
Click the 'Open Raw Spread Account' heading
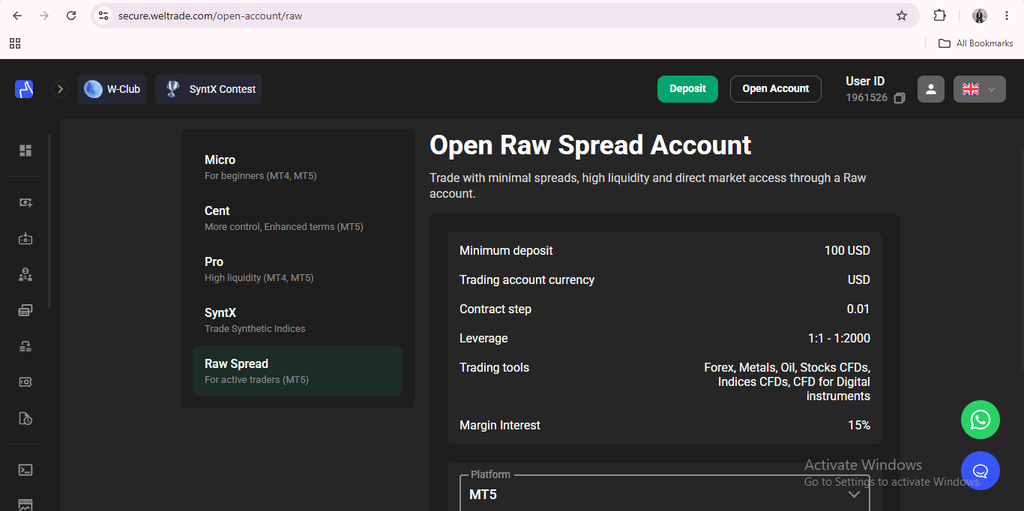pyautogui.click(x=590, y=145)
